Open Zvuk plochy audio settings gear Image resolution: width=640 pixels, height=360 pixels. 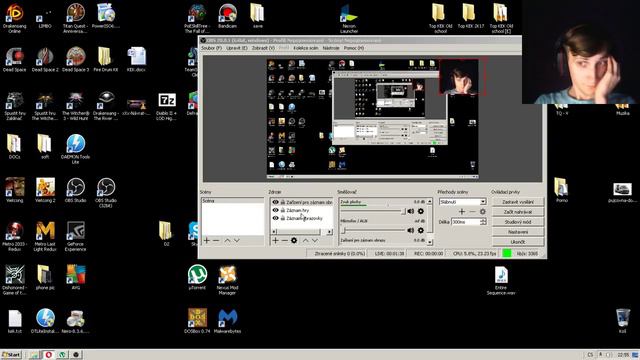(420, 211)
